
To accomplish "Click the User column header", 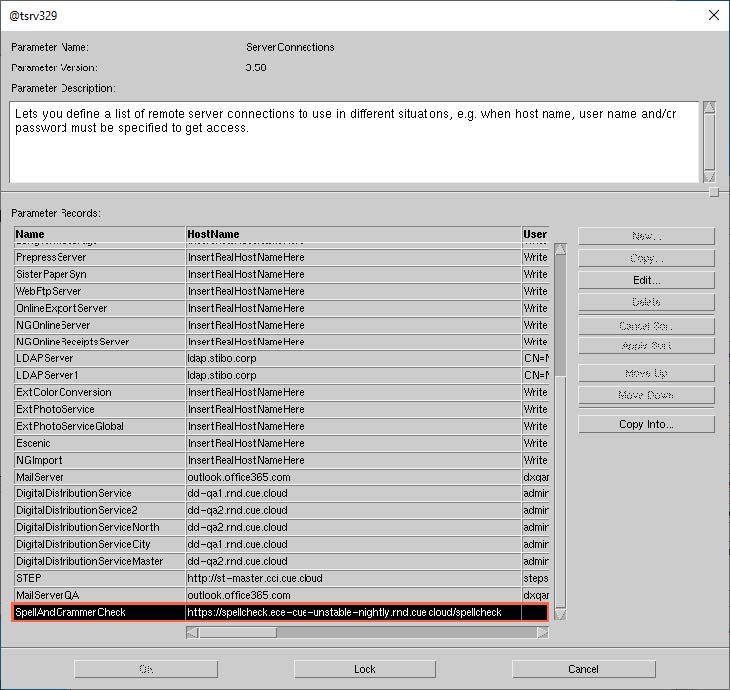I will 535,234.
